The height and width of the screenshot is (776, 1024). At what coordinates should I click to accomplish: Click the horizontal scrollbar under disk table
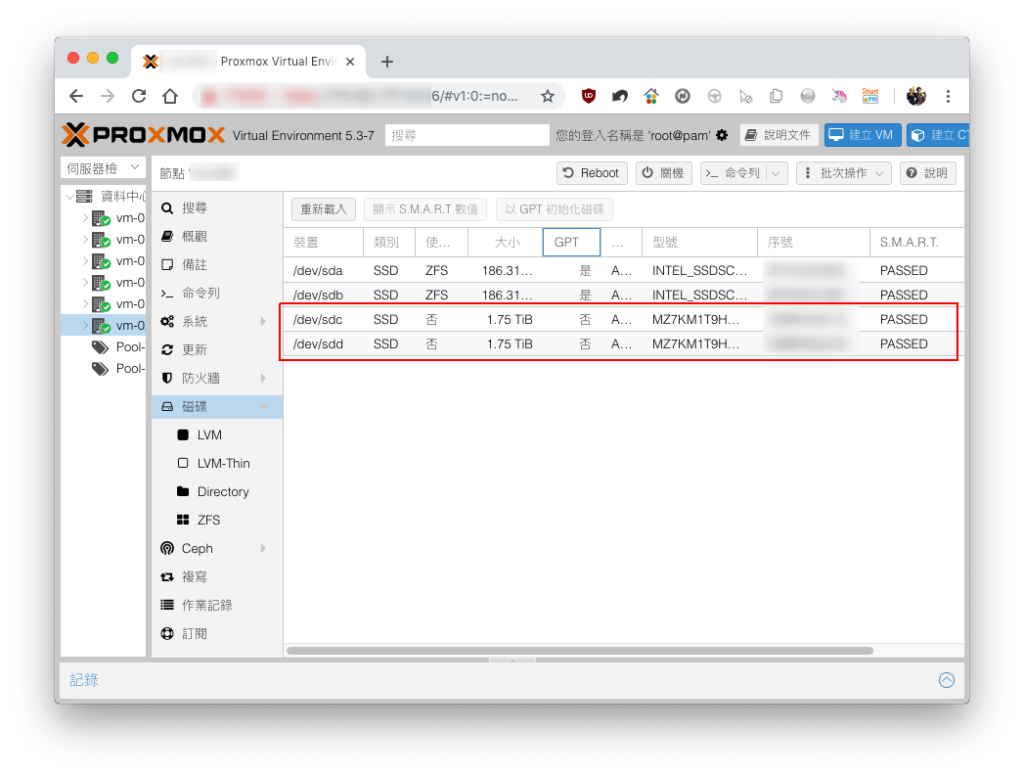tap(580, 651)
